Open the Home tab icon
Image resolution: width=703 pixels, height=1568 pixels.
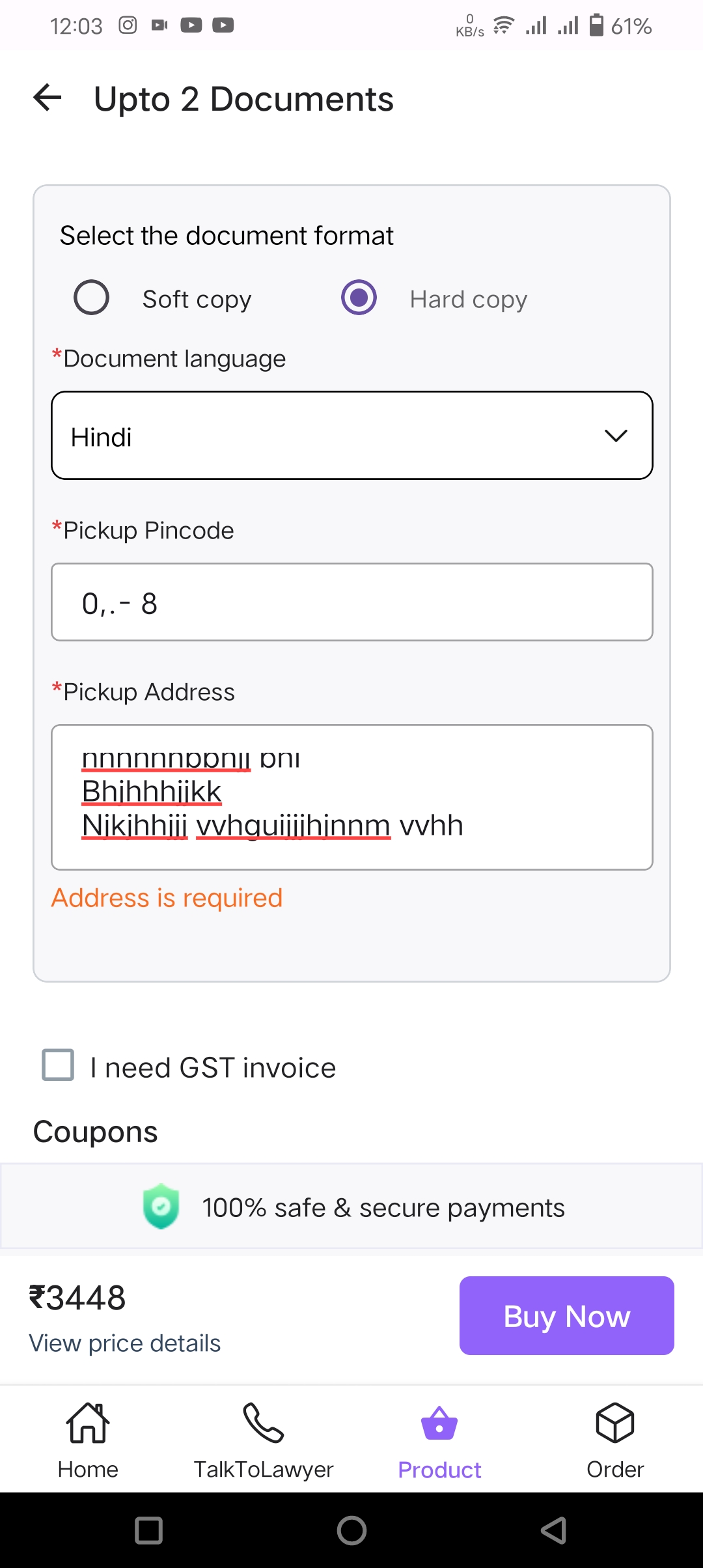(x=88, y=1423)
